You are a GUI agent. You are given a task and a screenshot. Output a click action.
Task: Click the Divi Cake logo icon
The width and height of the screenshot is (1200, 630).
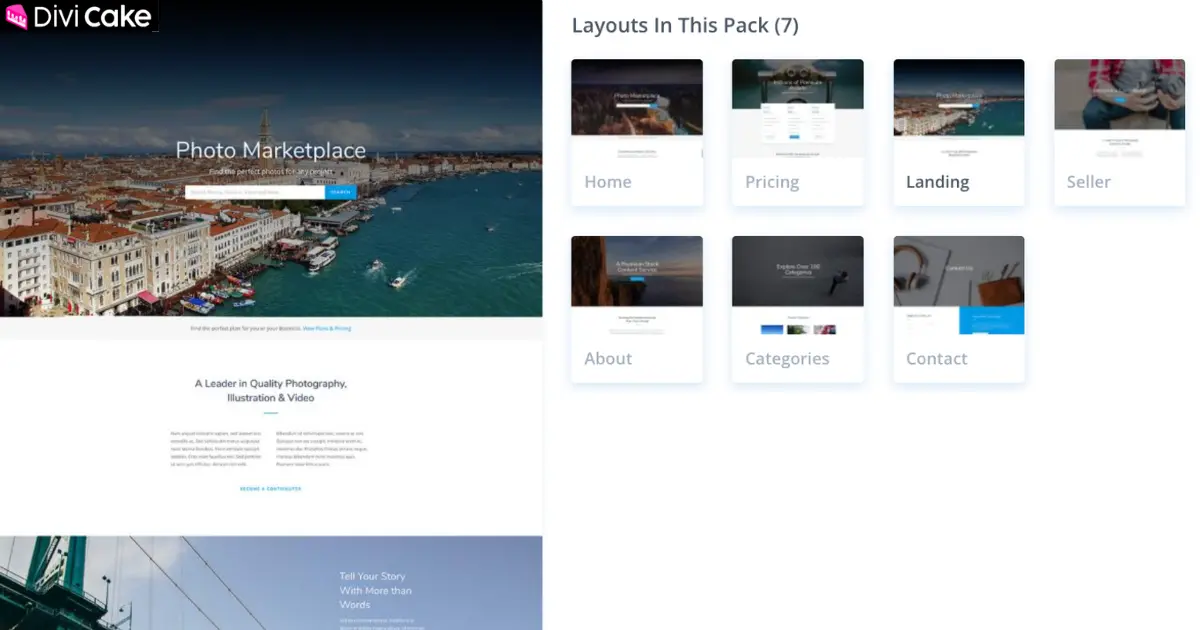click(x=16, y=17)
